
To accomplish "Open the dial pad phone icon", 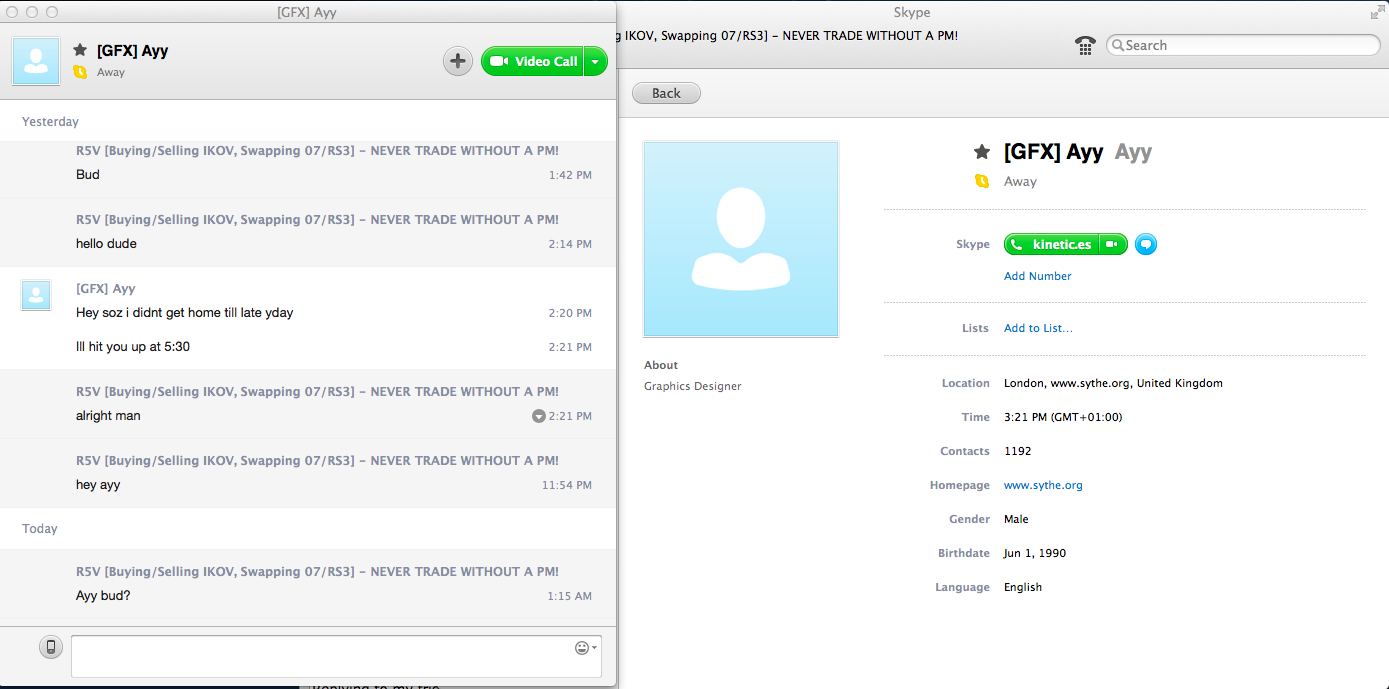I will click(x=1085, y=45).
